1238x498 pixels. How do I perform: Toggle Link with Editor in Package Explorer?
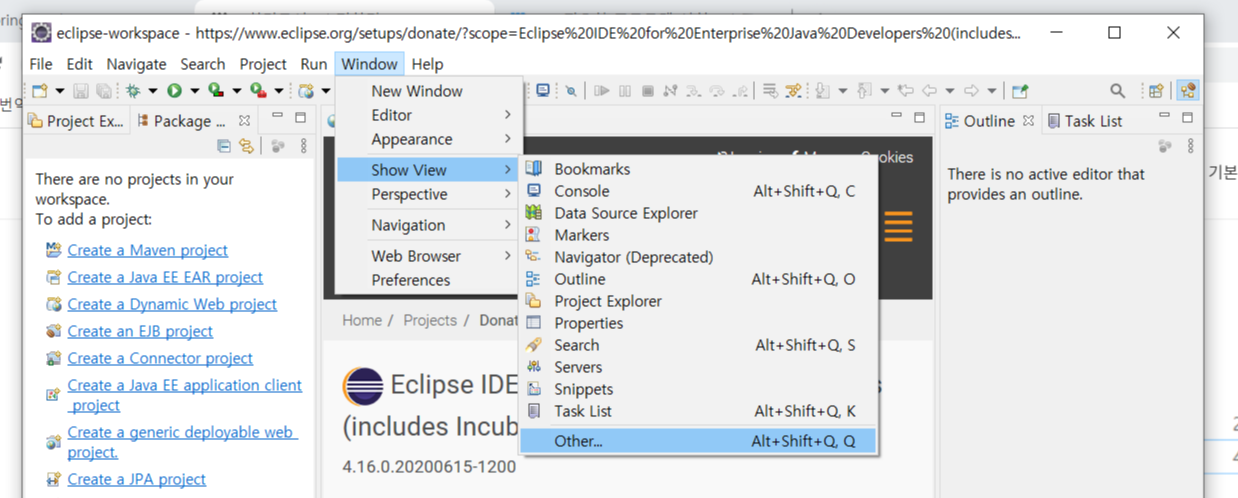245,146
